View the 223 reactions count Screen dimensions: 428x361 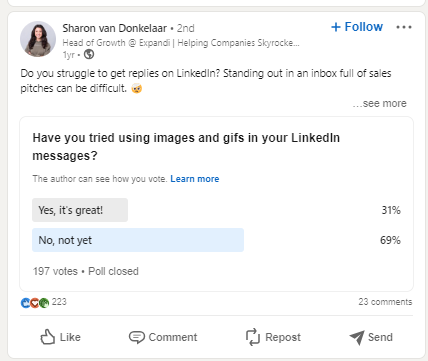(59, 302)
